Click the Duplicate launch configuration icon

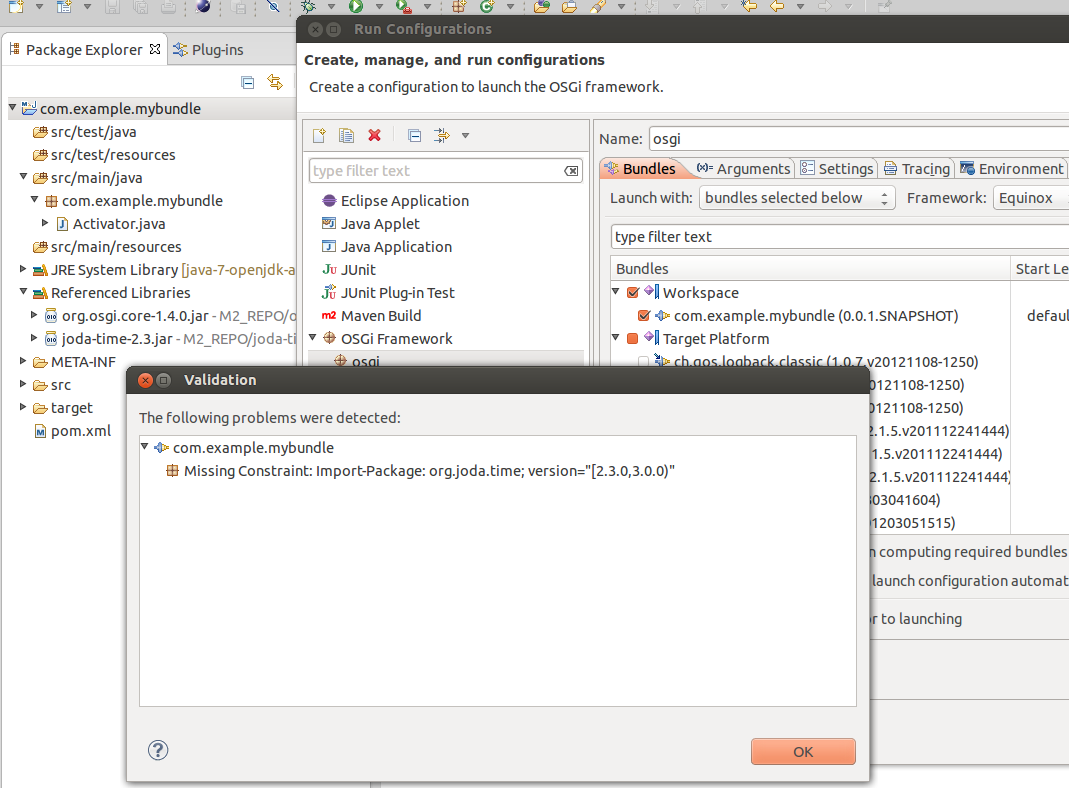(x=346, y=136)
